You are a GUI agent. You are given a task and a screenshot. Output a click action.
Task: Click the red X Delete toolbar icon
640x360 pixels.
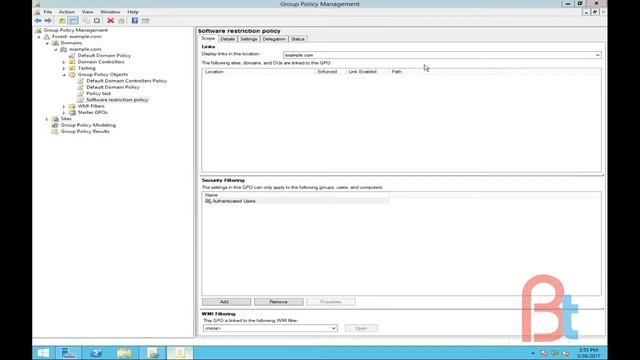(x=111, y=20)
